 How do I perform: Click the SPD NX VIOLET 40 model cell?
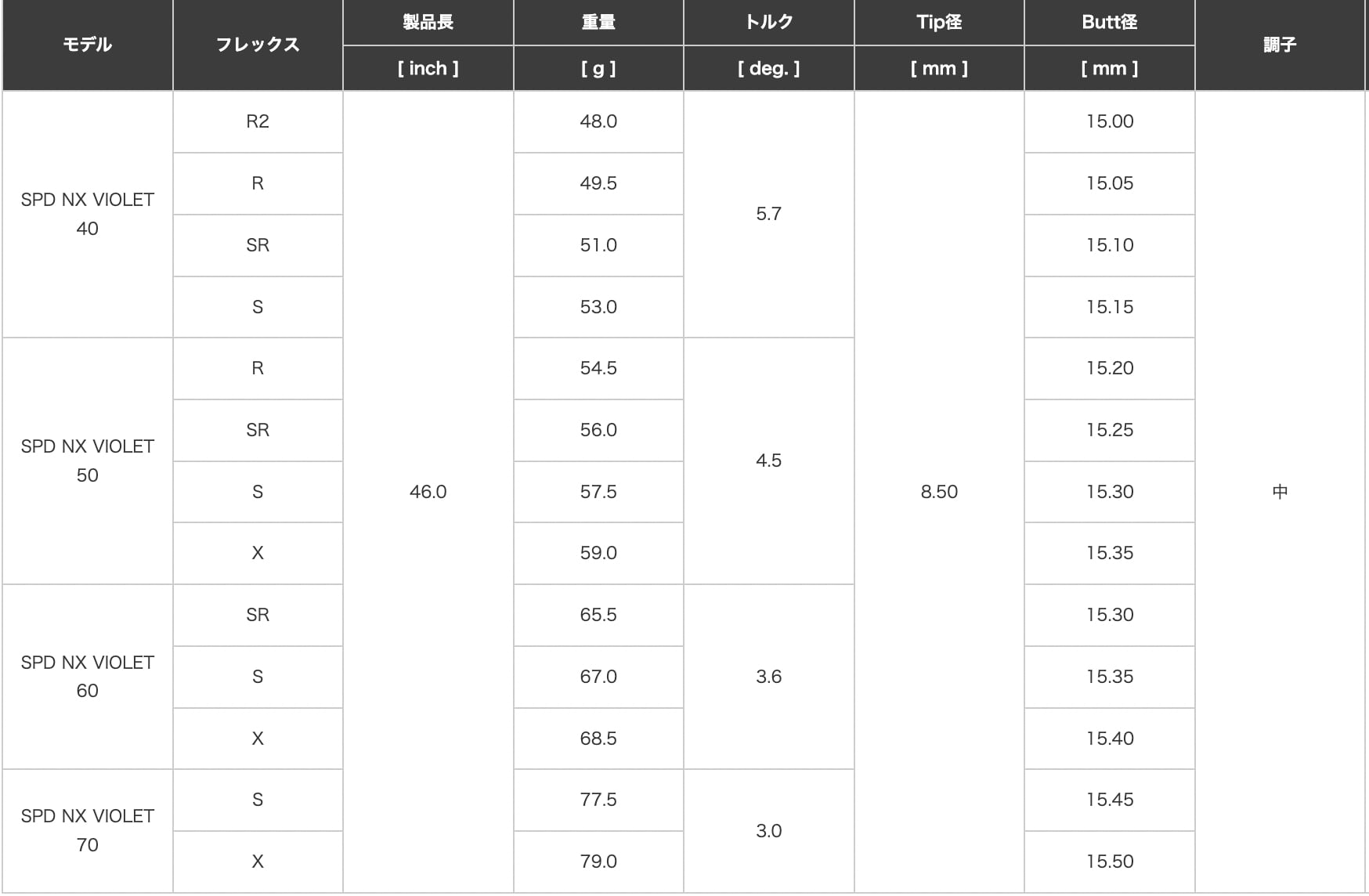[87, 214]
